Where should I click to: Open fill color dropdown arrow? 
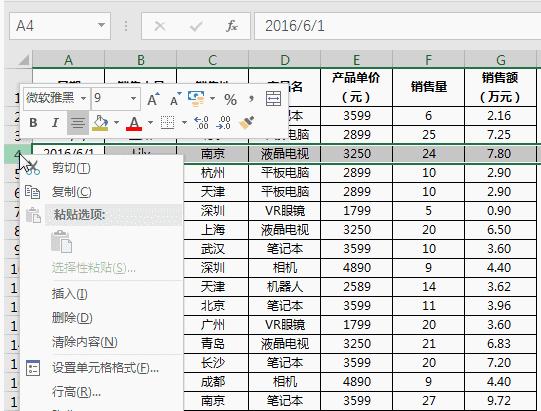[117, 123]
